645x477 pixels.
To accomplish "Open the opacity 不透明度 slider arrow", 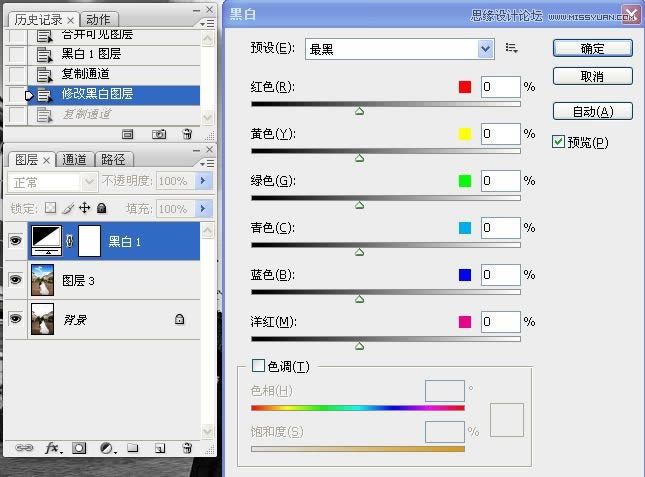I will (x=204, y=181).
